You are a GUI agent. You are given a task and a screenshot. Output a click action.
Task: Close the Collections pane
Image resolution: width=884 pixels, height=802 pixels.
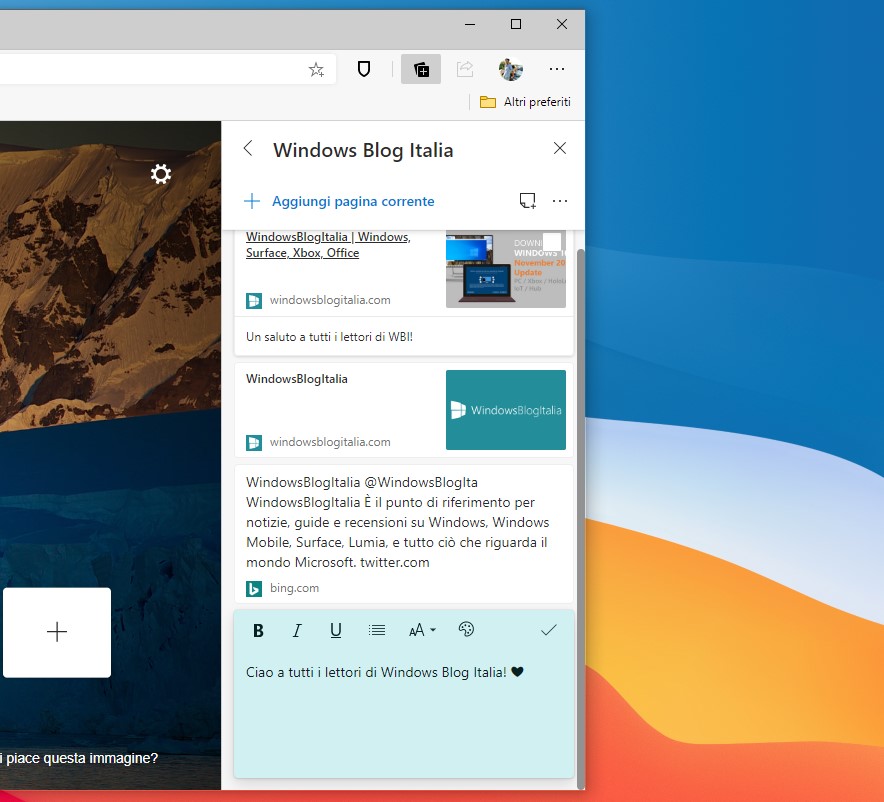[560, 148]
